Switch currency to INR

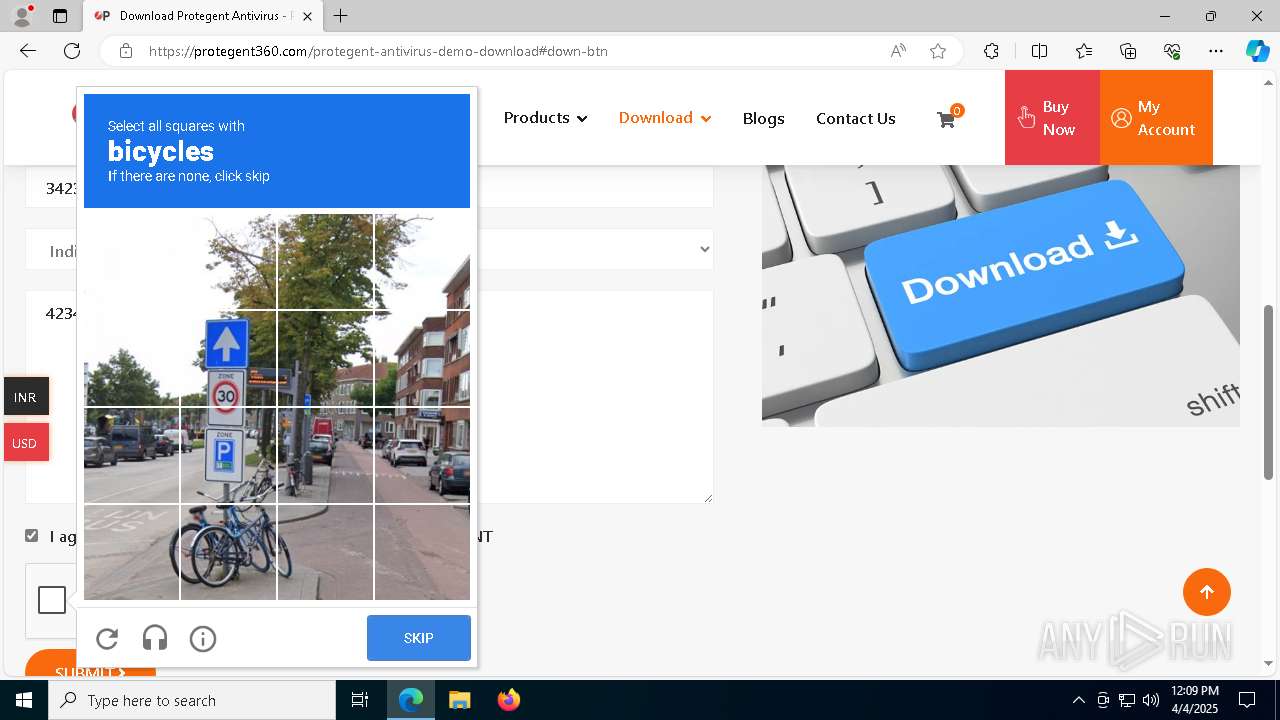point(25,397)
